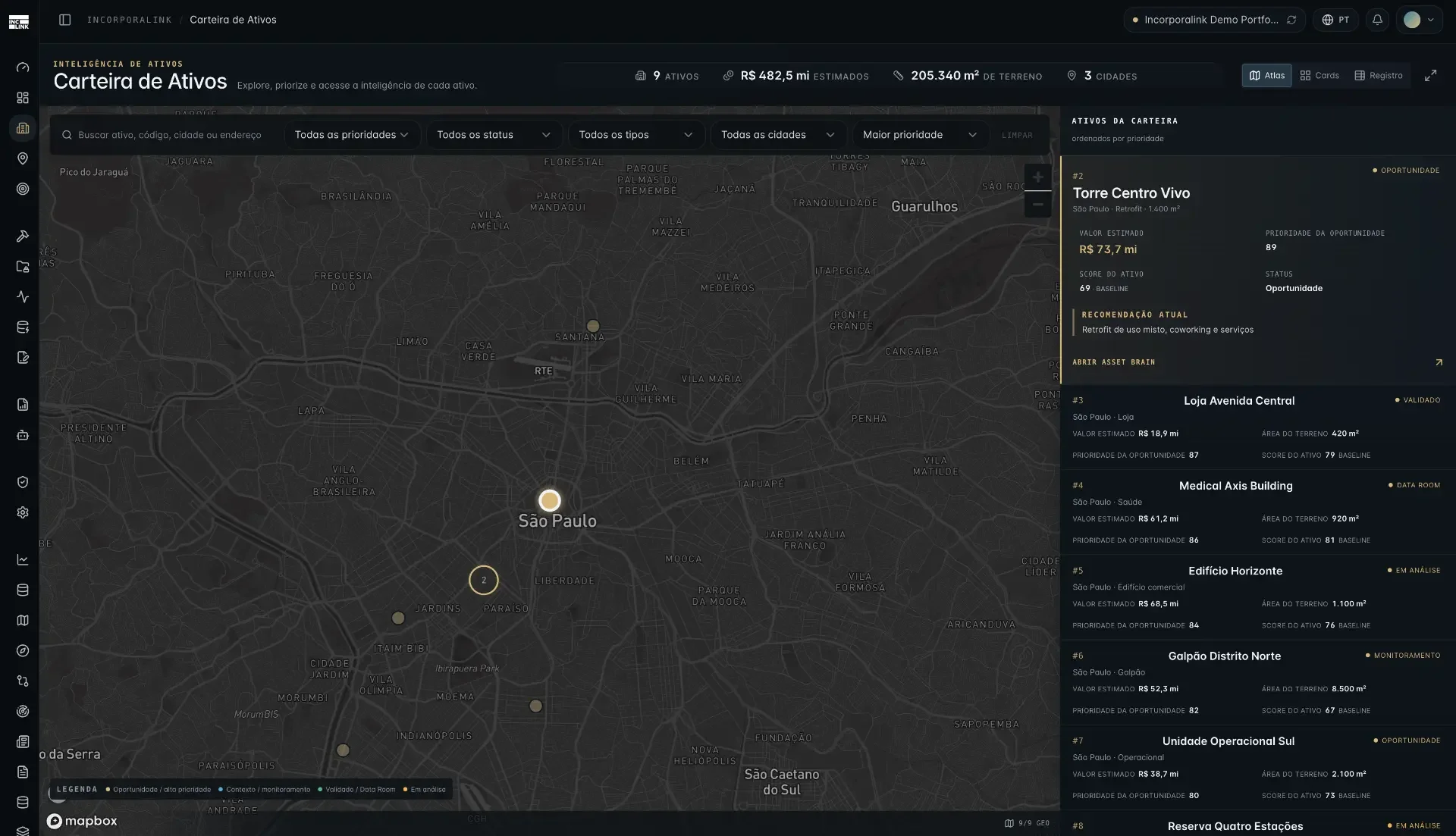
Task: Open the activity pulse sidebar icon
Action: click(x=23, y=296)
